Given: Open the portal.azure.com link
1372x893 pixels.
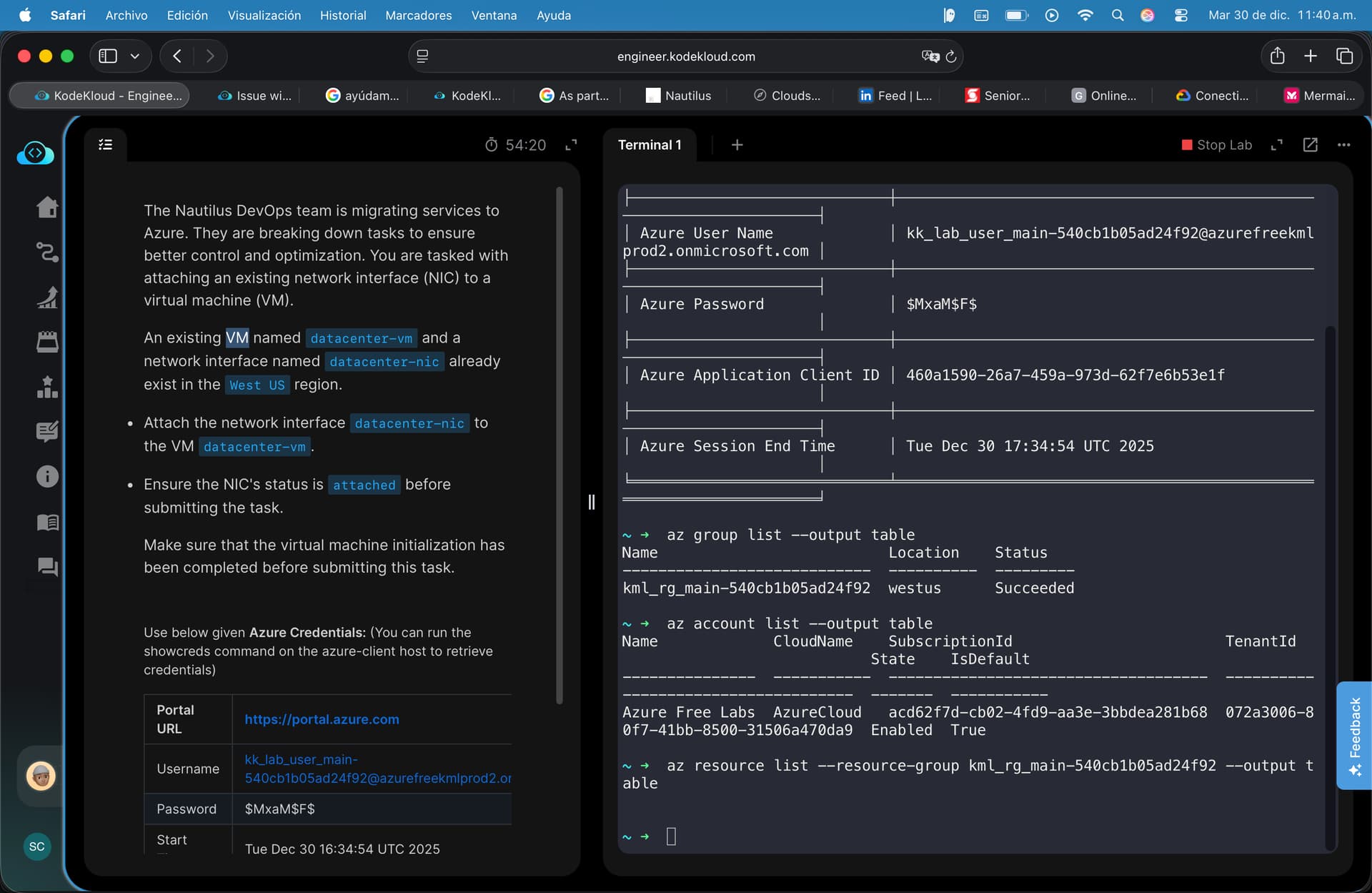Looking at the screenshot, I should tap(322, 719).
